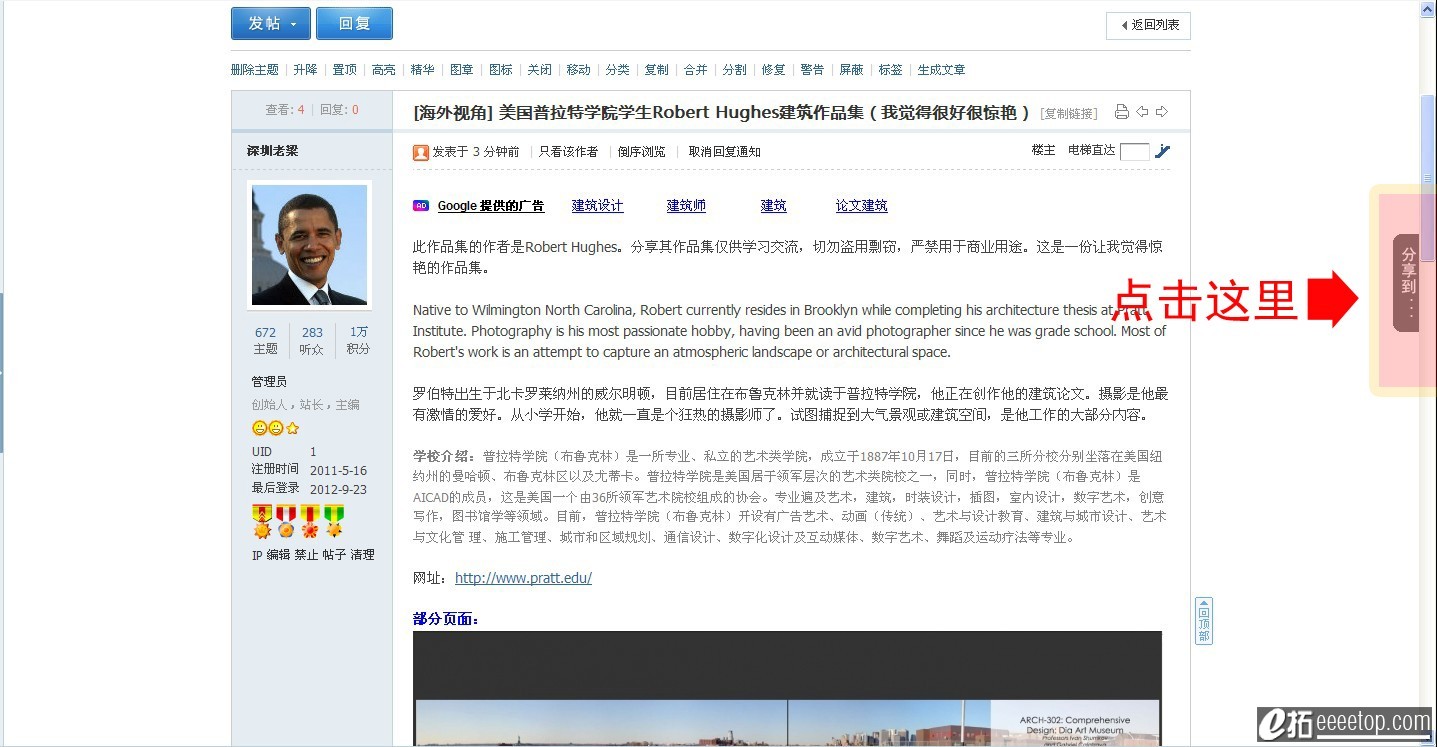The height and width of the screenshot is (747, 1437).
Task: Select 复制 moderation option
Action: pos(657,70)
